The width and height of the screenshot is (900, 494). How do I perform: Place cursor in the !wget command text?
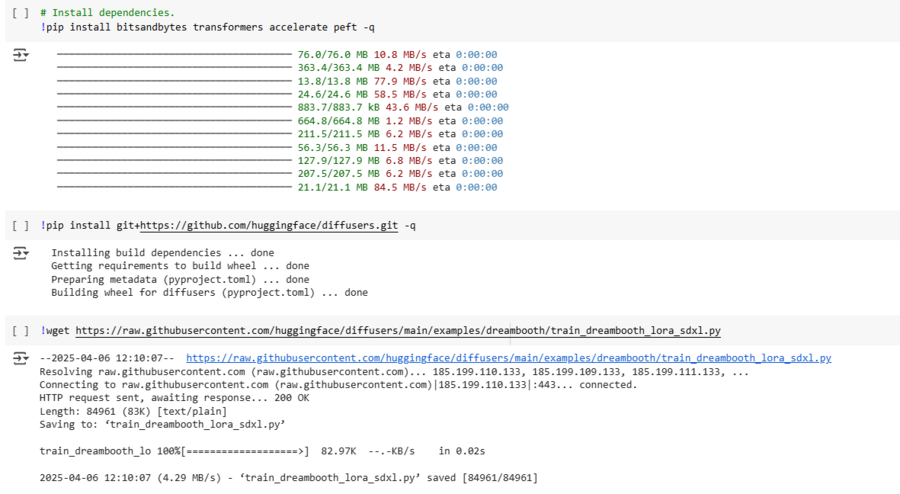pos(58,331)
